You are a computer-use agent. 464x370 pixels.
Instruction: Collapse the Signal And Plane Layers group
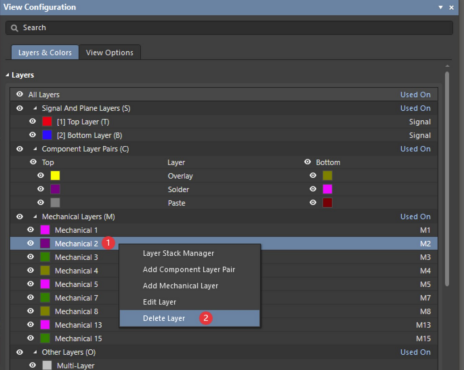(x=35, y=108)
